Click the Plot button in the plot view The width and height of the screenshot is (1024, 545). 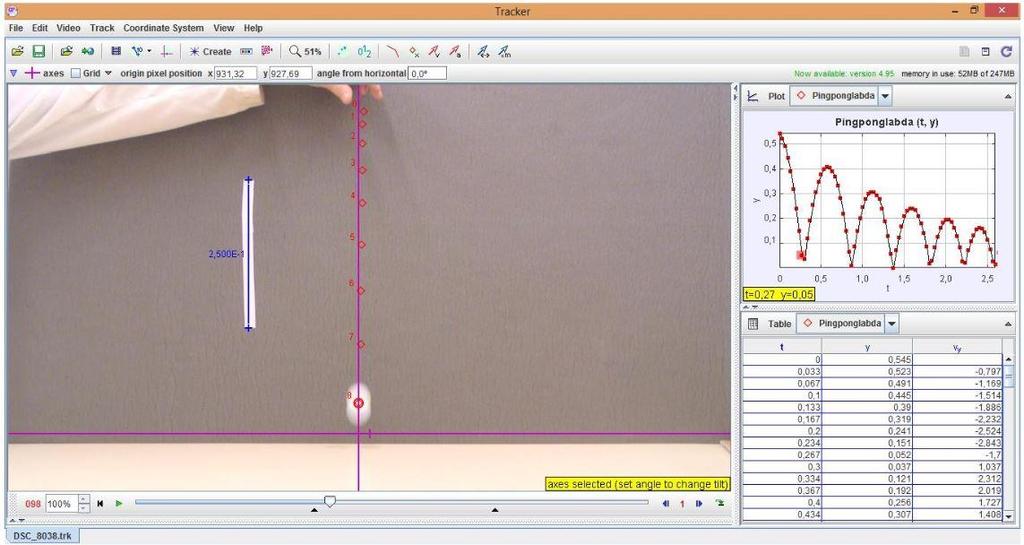(x=776, y=96)
